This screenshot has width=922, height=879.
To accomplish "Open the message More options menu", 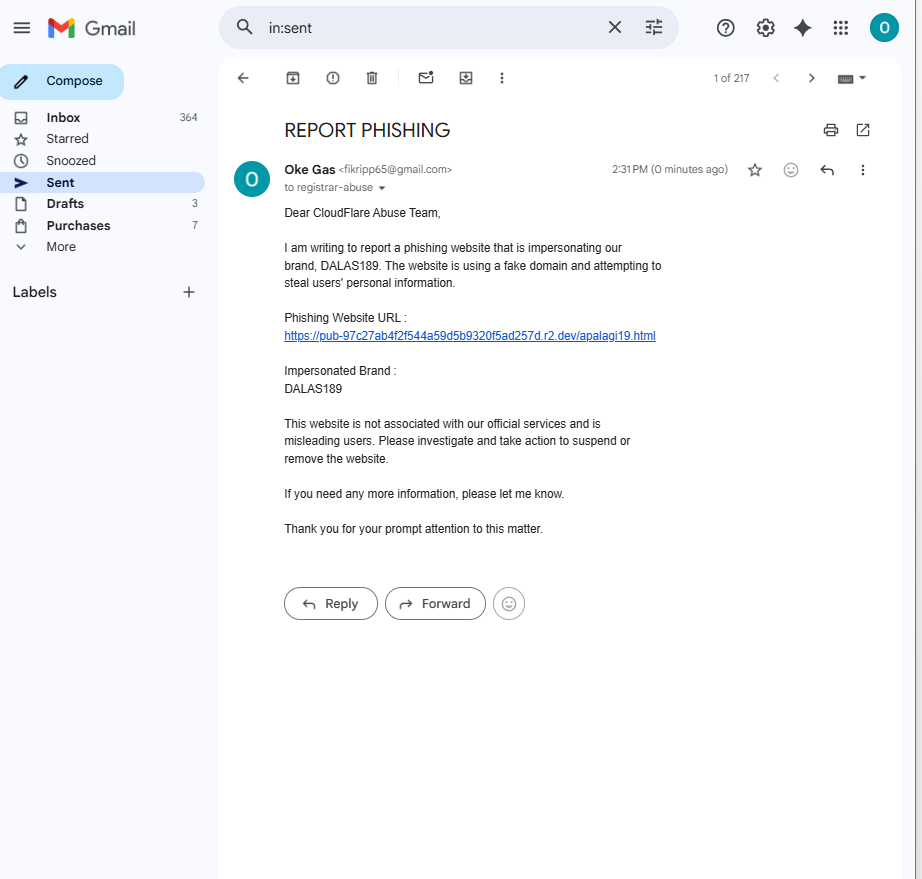I will 863,170.
